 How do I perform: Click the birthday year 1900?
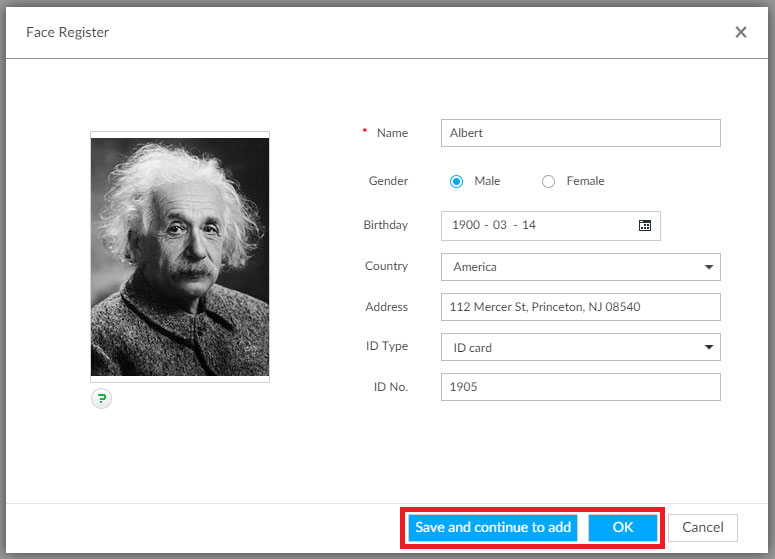466,226
